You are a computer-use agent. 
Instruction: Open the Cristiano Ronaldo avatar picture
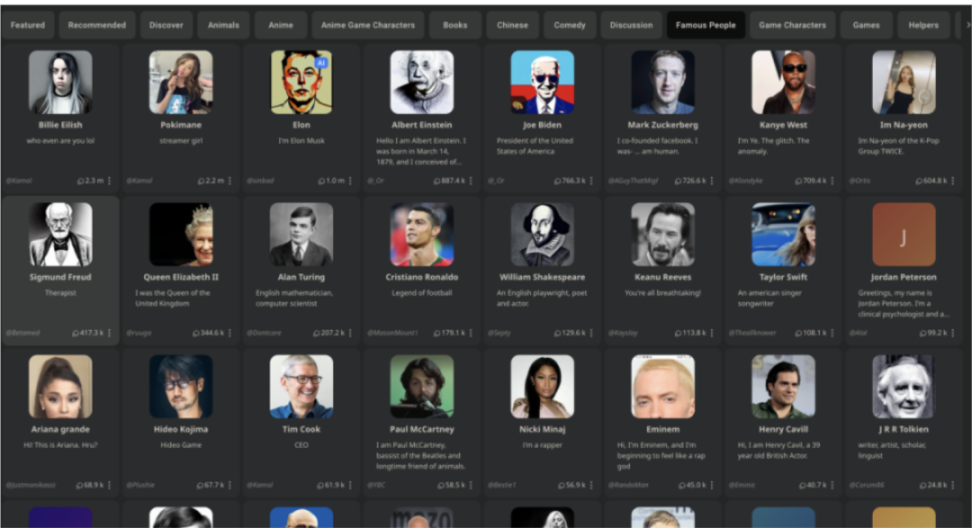coord(422,235)
